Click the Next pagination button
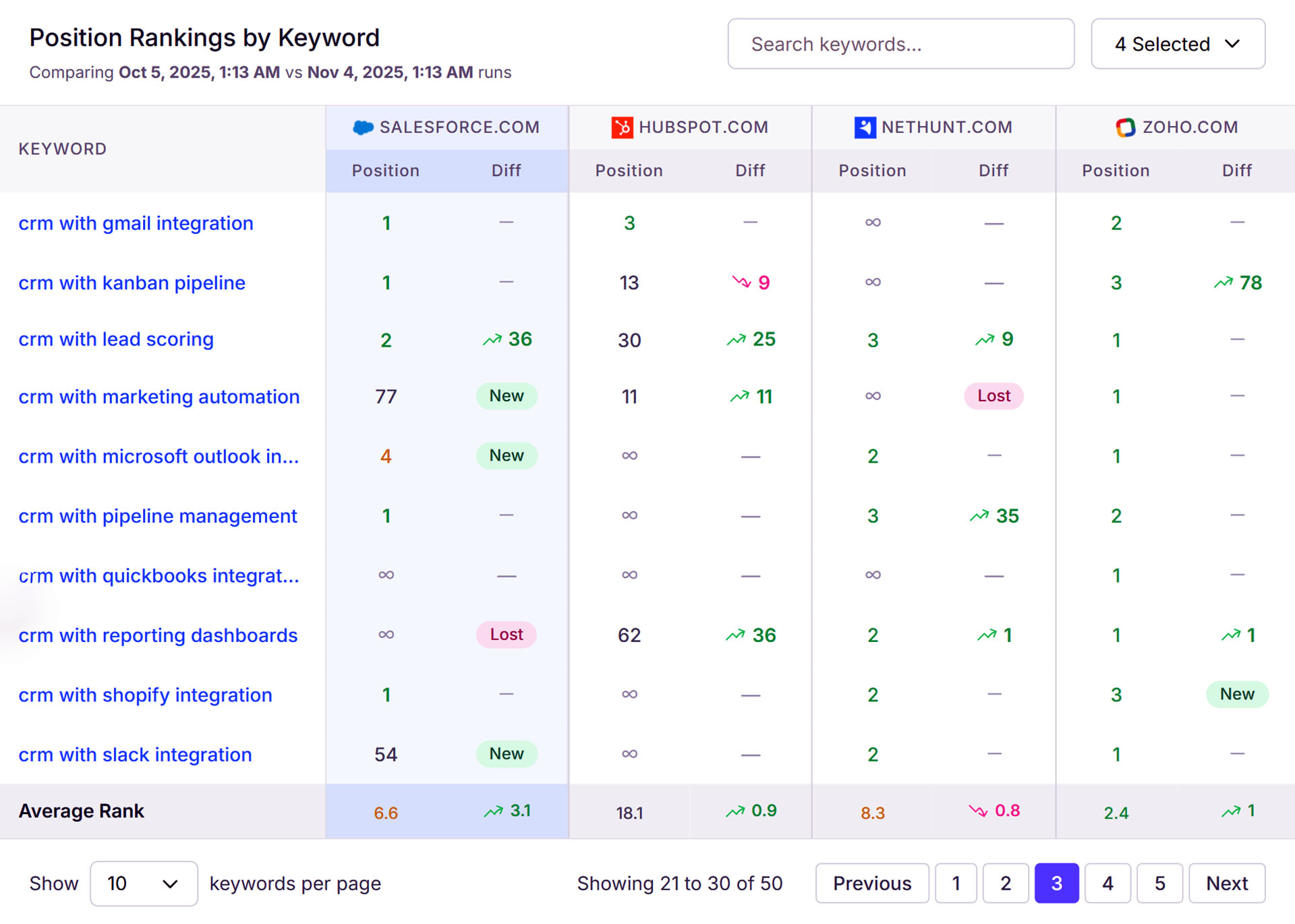 (x=1226, y=883)
